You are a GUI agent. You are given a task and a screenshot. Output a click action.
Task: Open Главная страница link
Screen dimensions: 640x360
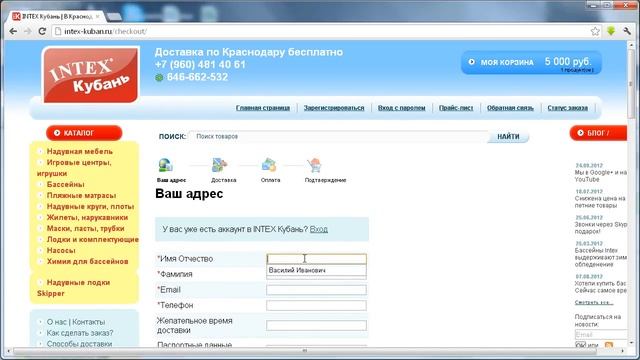pos(263,108)
